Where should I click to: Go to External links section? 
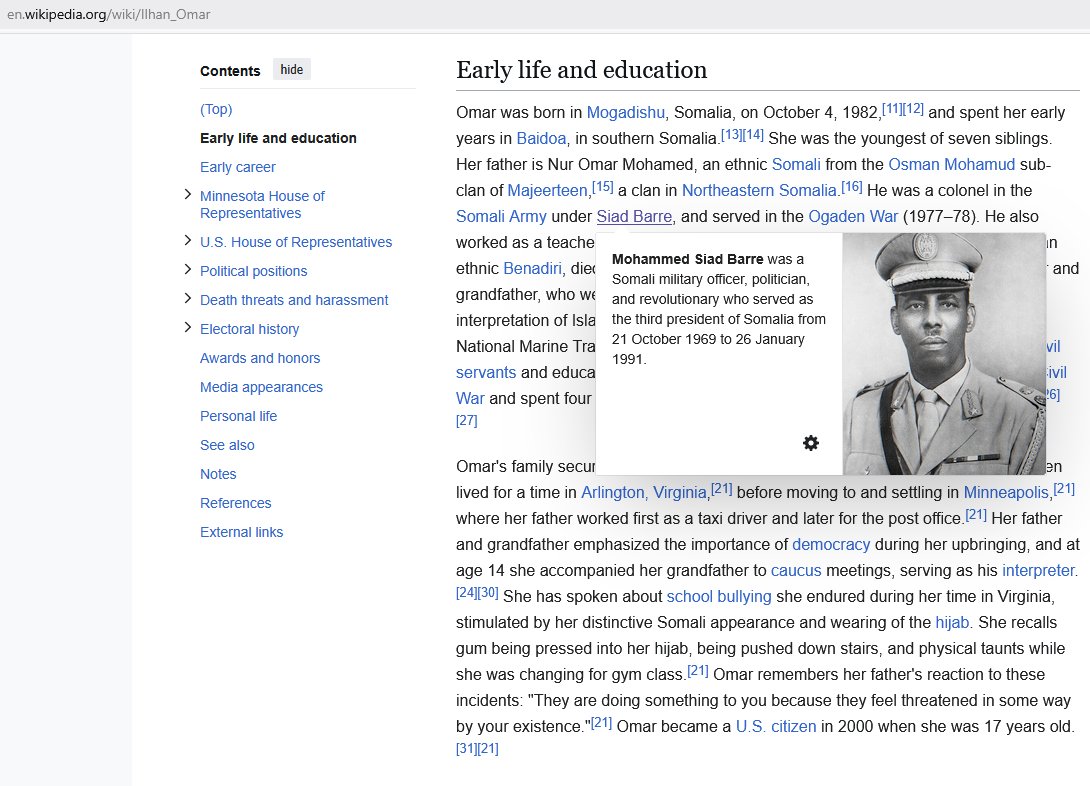click(242, 532)
